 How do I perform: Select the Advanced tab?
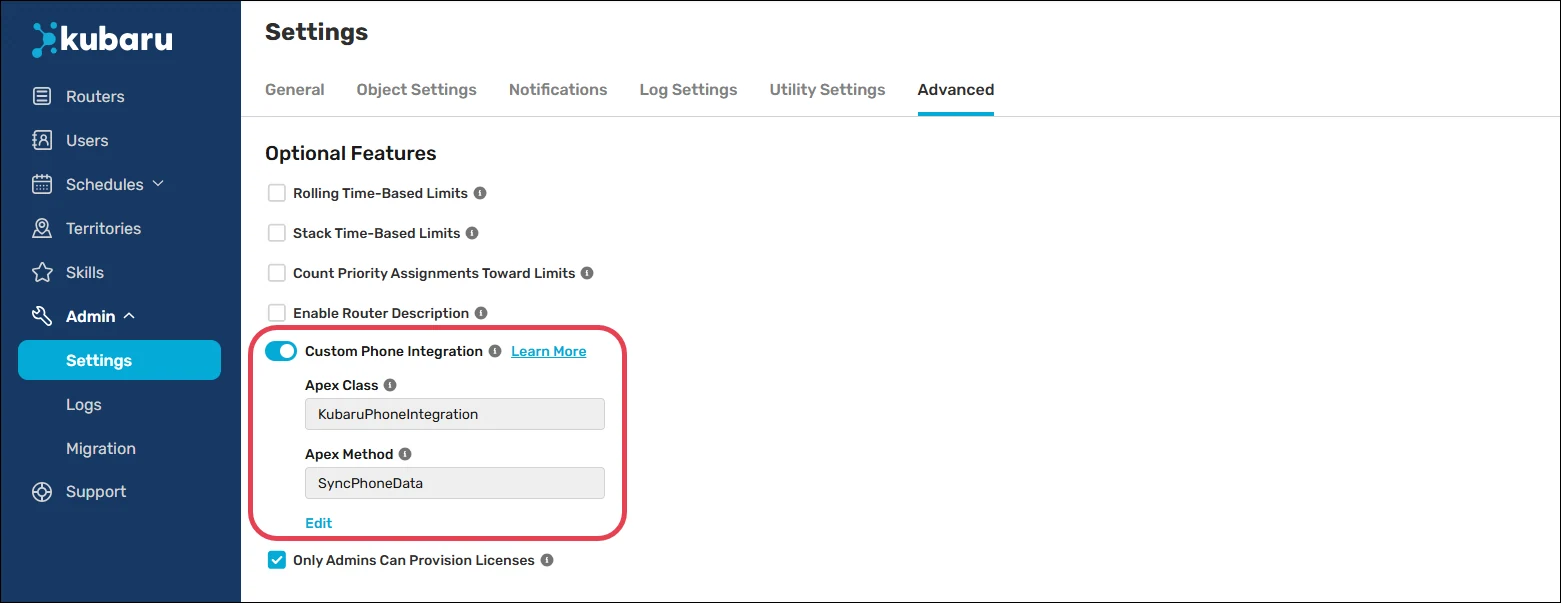[956, 90]
